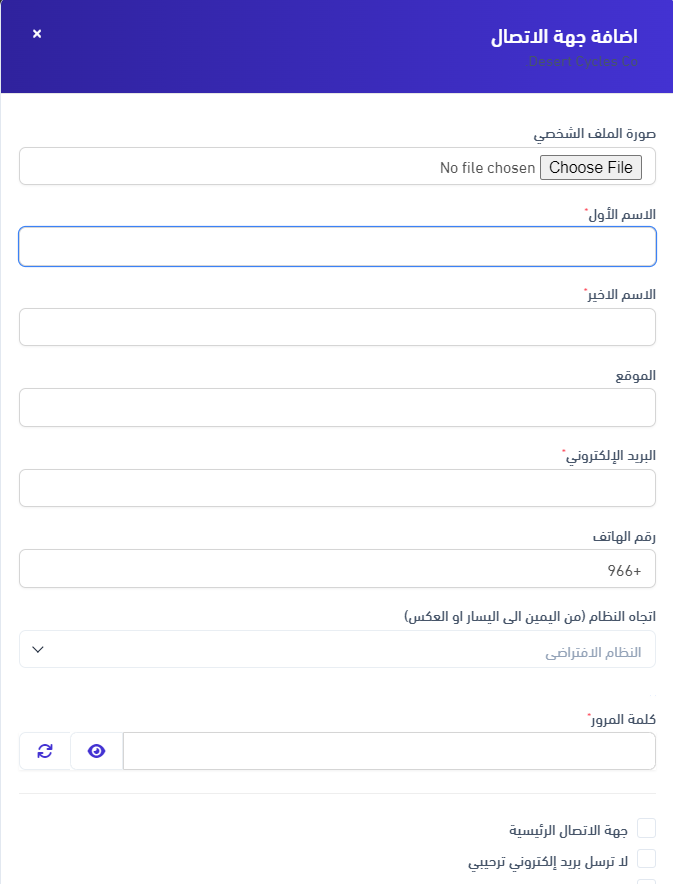Close the add contact dialog
Viewport: 673px width, 884px height.
click(37, 34)
